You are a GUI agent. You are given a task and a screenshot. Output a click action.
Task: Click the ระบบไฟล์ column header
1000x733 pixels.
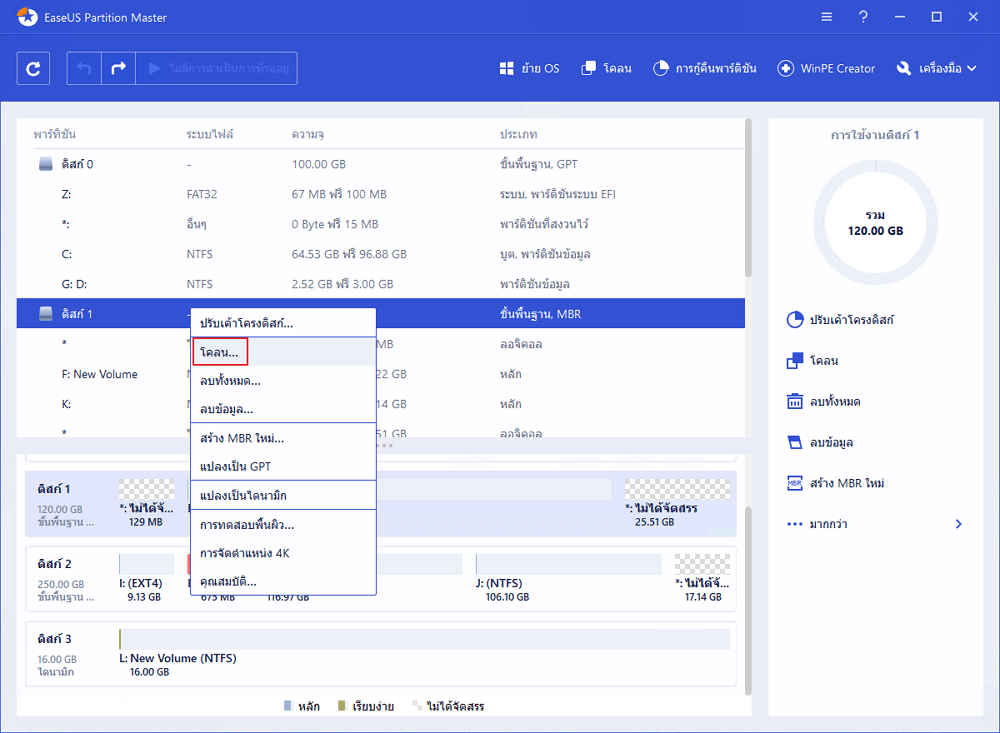210,135
